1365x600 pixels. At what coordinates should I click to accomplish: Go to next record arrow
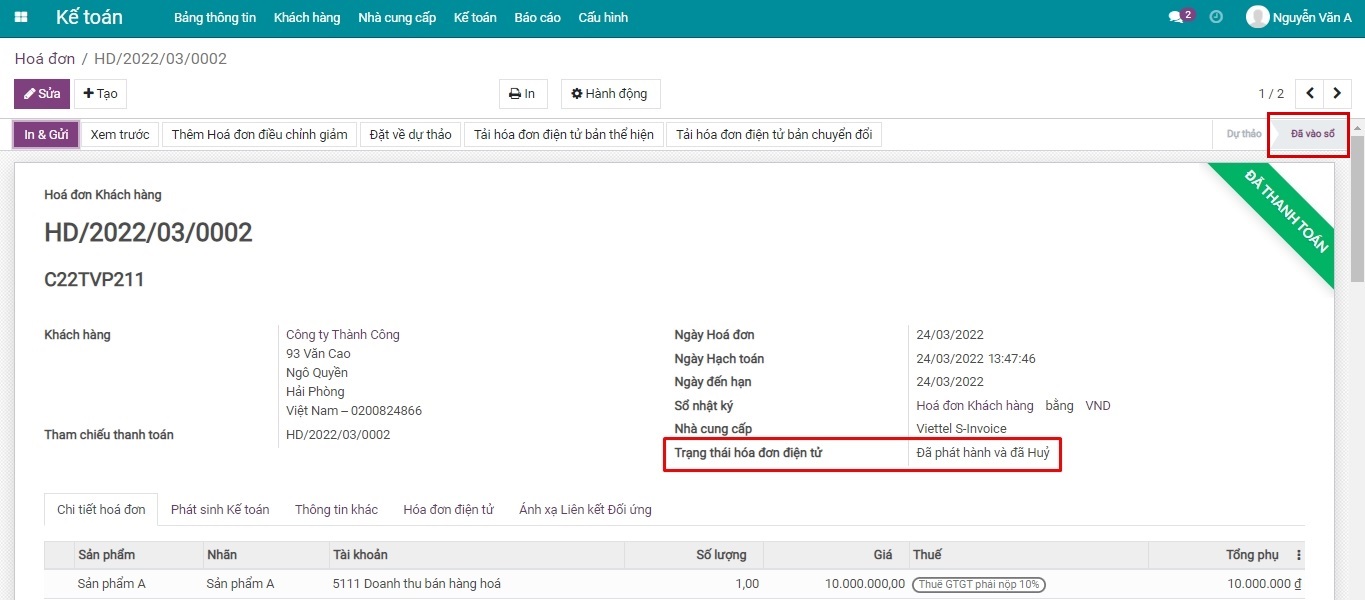[1338, 94]
